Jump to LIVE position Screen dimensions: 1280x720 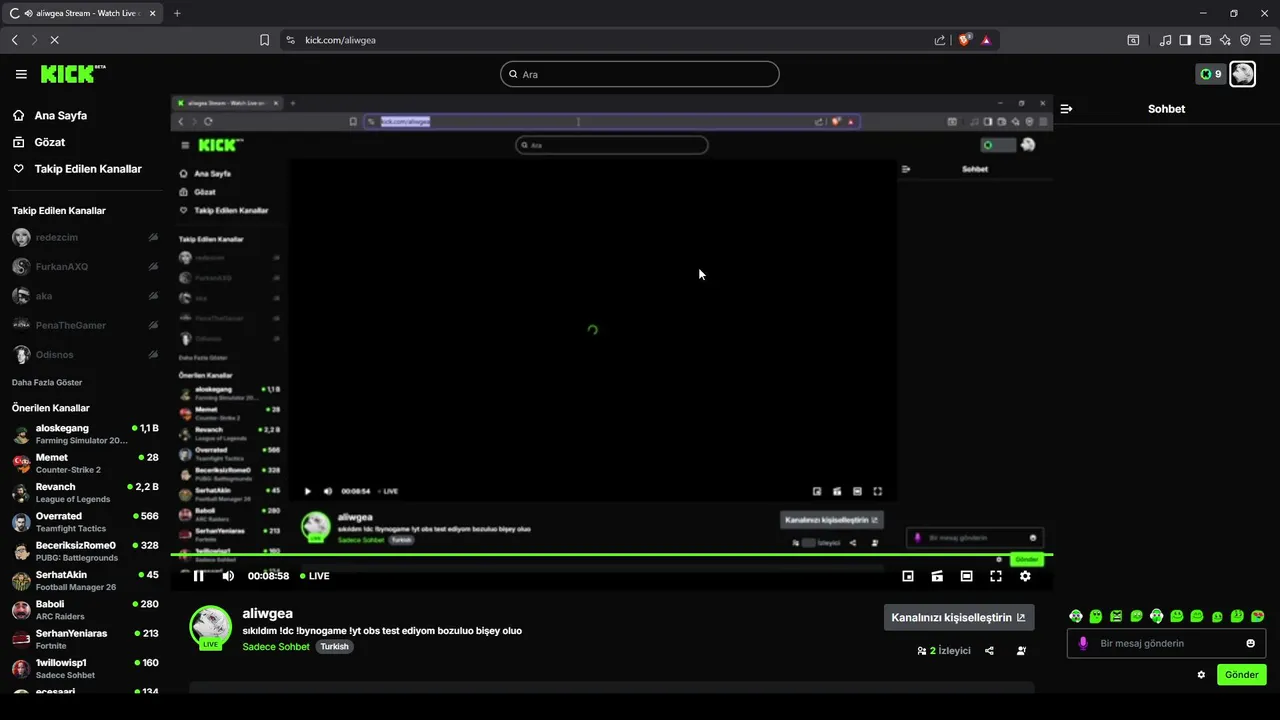[315, 576]
